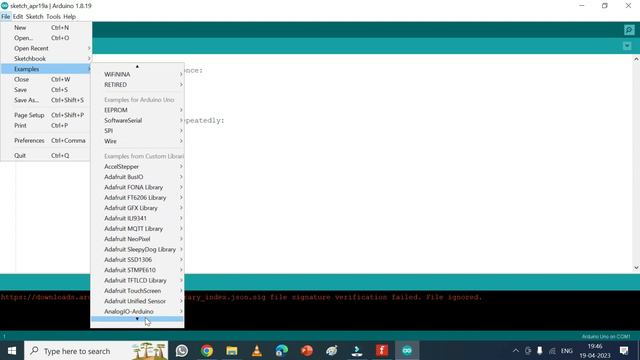Choose Save As... from the File menu
Viewport: 640px width, 360px height.
(46, 100)
